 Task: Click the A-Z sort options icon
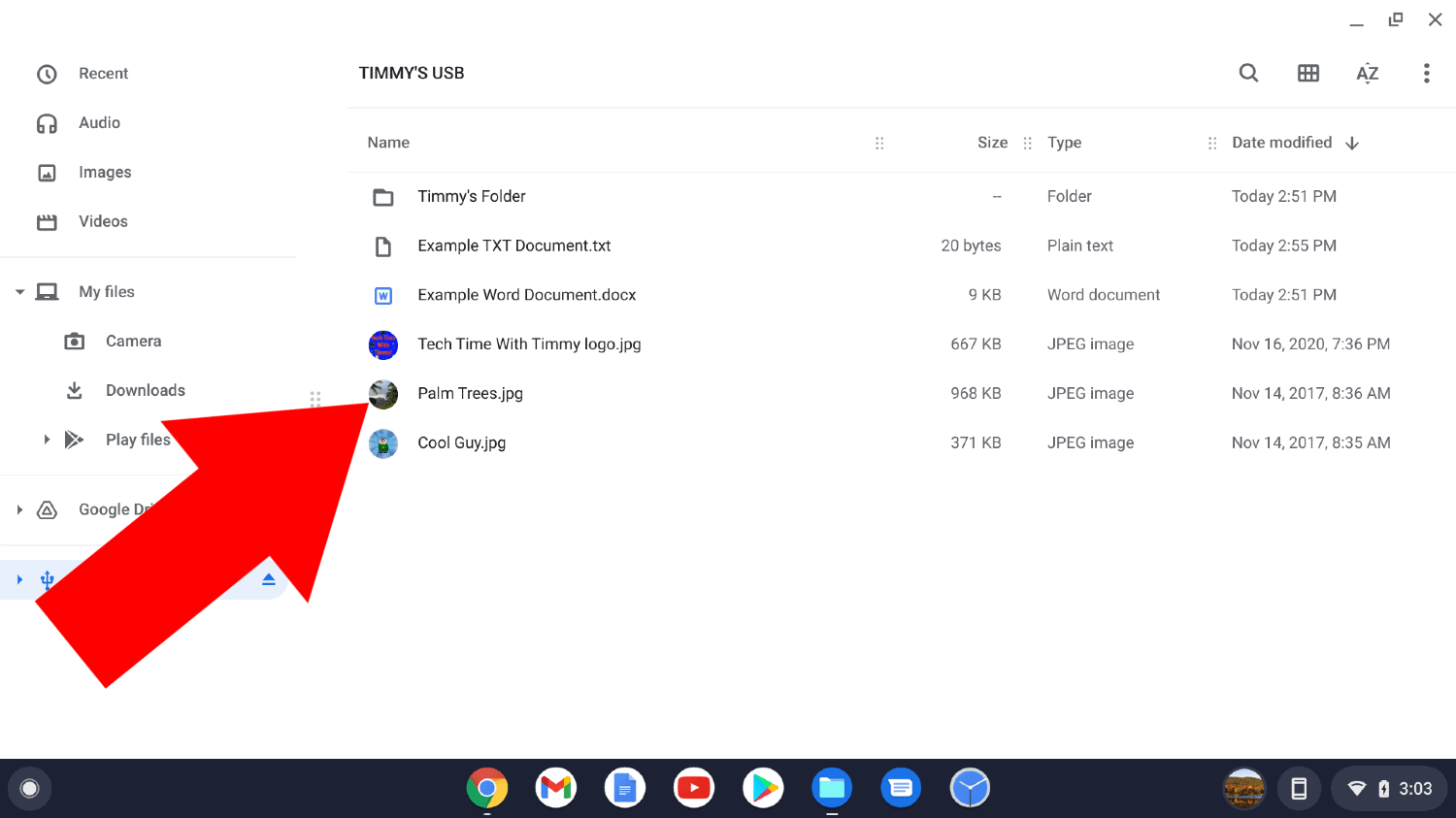coord(1367,73)
